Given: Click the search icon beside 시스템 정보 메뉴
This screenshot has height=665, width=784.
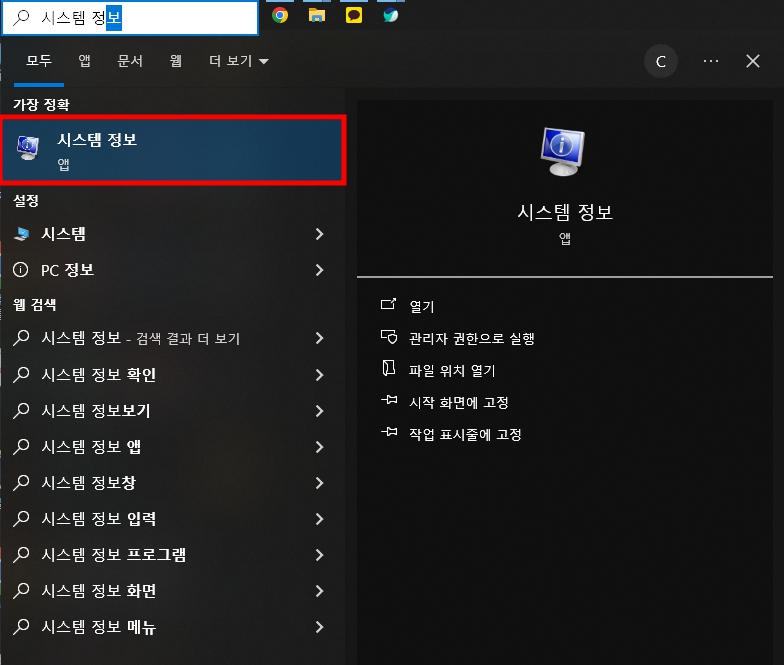Looking at the screenshot, I should click(x=21, y=626).
